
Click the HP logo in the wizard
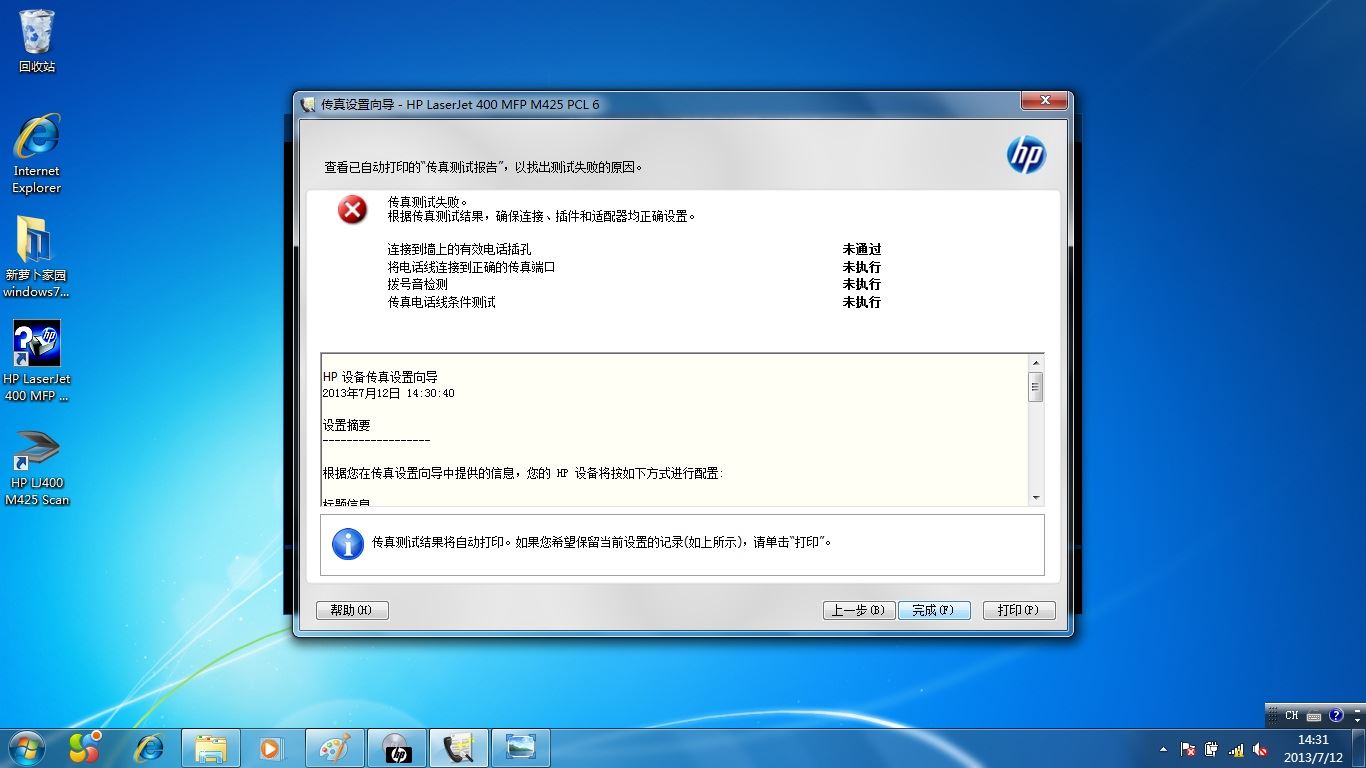point(1025,155)
